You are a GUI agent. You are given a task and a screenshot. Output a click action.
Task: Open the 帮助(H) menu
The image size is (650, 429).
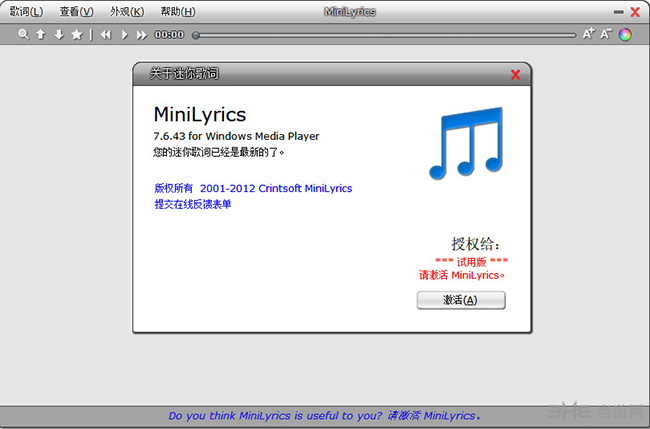click(x=178, y=12)
